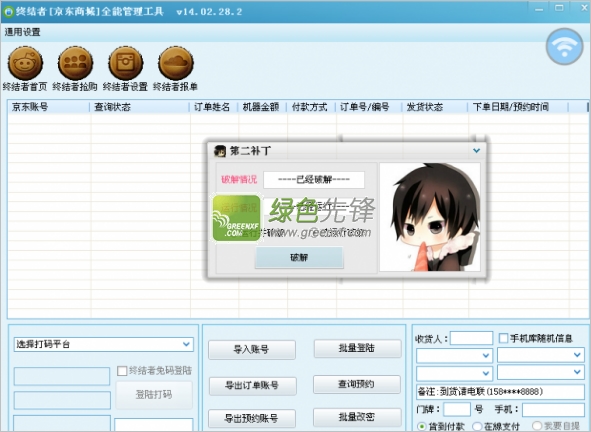Click the 收货人 input field
The width and height of the screenshot is (591, 432).
coord(472,338)
